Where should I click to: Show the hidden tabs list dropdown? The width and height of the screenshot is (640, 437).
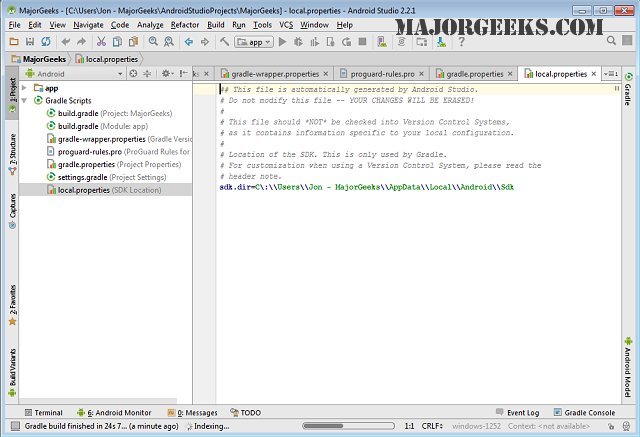pyautogui.click(x=611, y=74)
